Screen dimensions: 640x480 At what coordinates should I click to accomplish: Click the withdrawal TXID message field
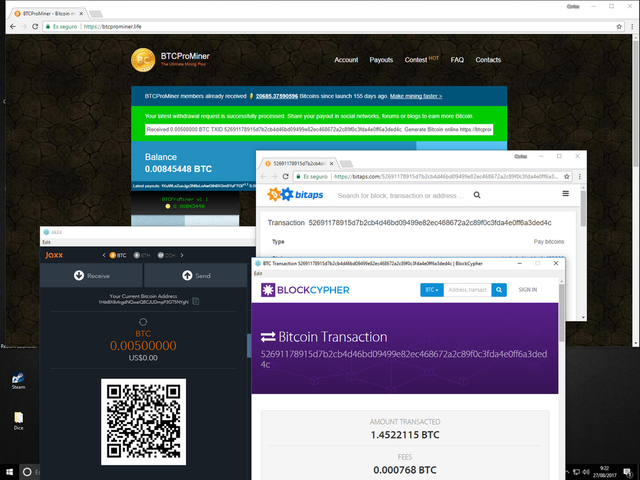coord(319,129)
